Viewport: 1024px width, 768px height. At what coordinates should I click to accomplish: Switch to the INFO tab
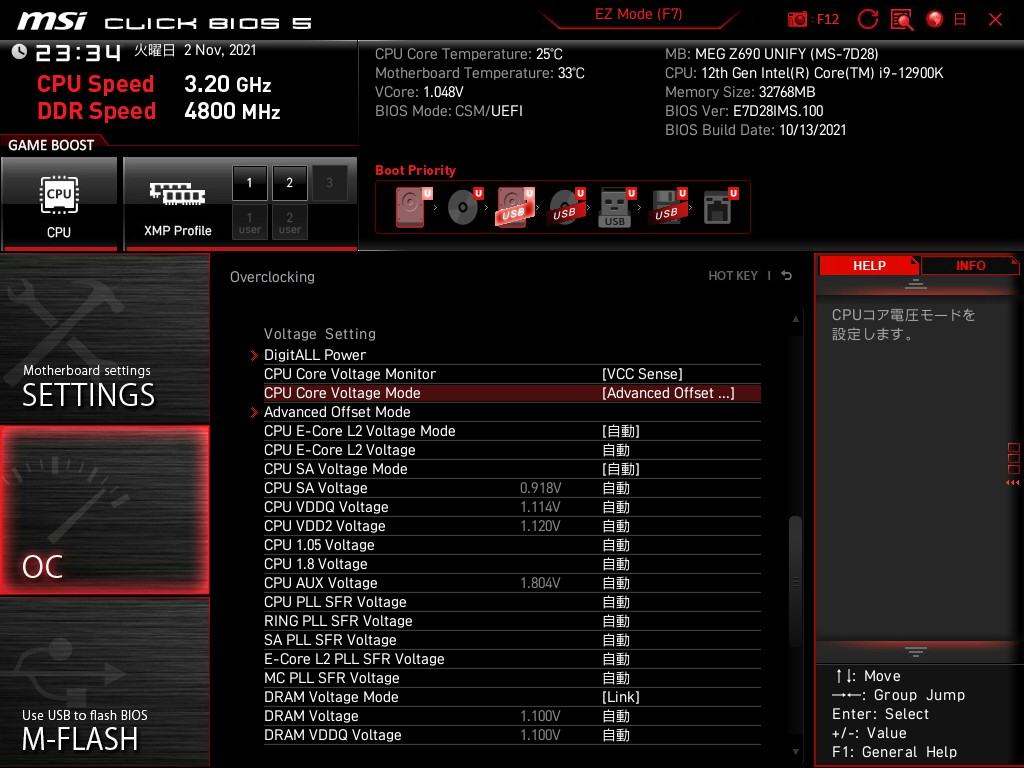970,266
